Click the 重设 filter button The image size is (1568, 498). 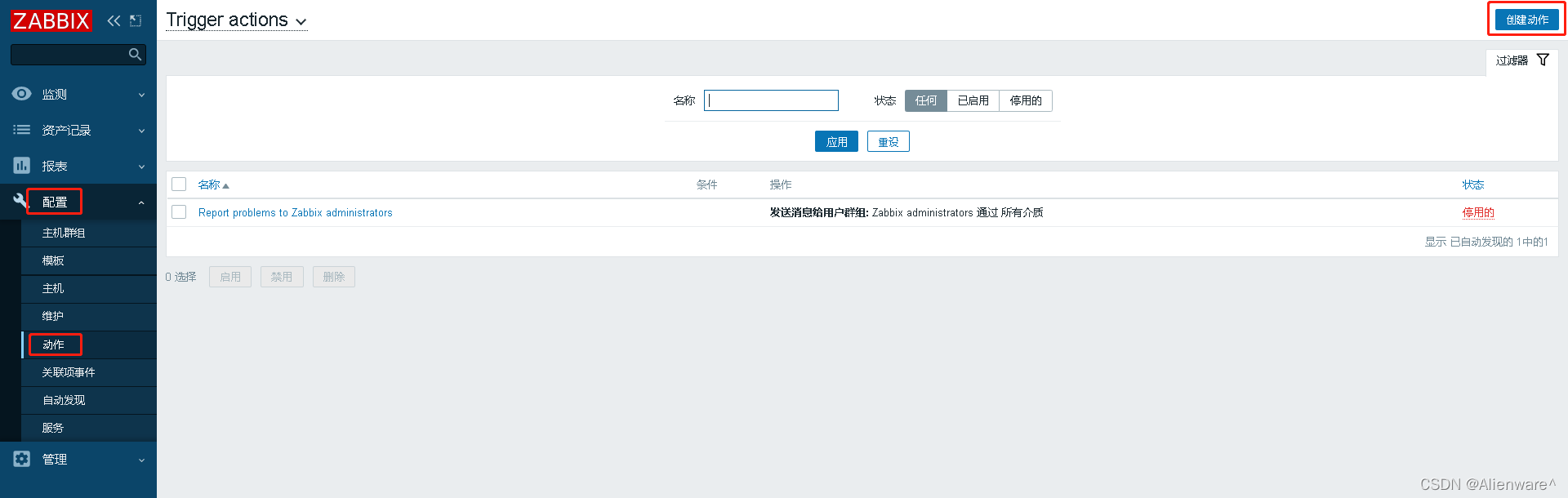(x=889, y=141)
